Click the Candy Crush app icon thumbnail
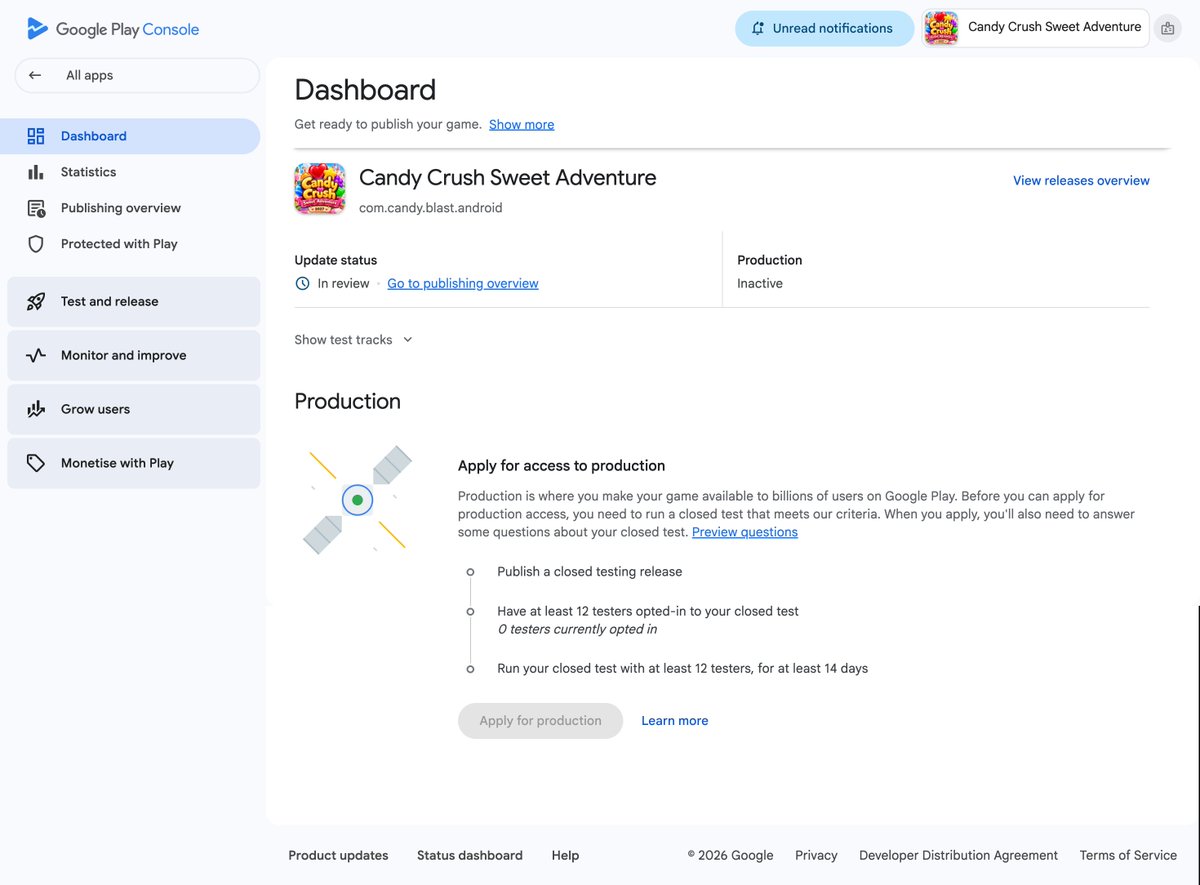 320,189
